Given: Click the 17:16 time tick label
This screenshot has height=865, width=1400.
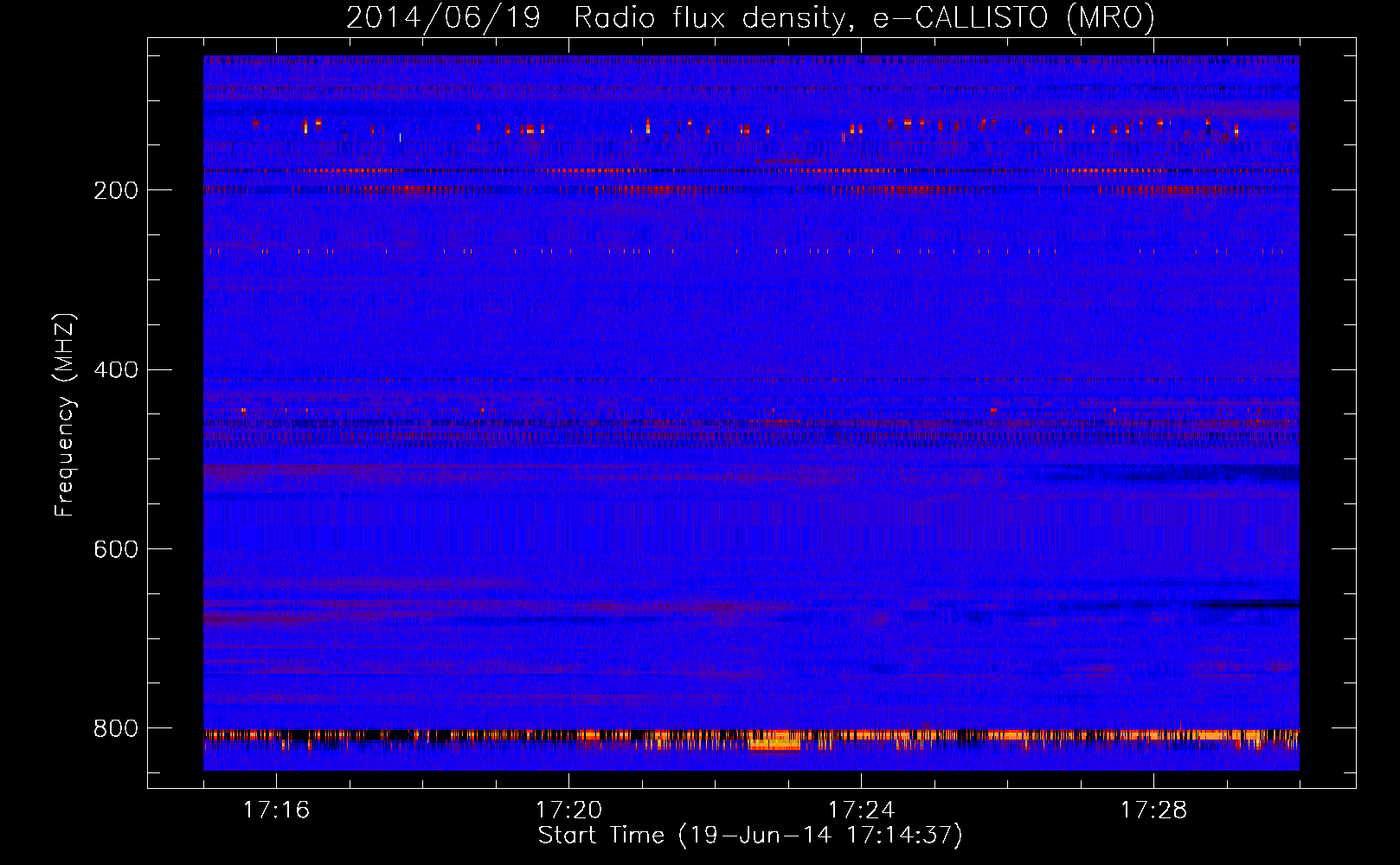Looking at the screenshot, I should tap(276, 811).
